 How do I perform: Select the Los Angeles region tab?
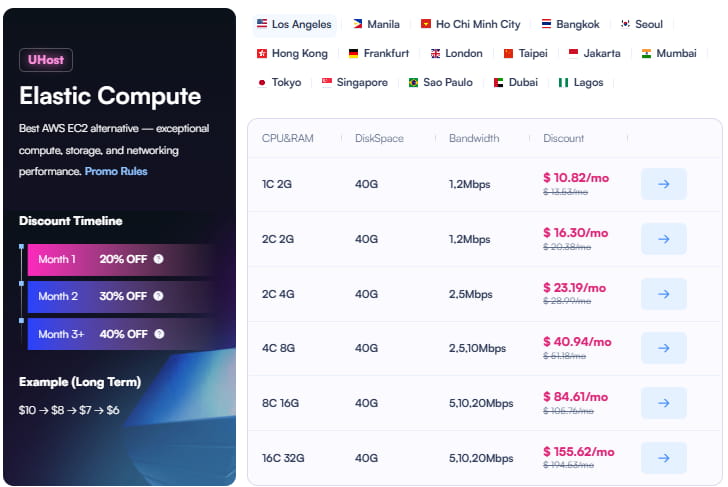point(294,24)
